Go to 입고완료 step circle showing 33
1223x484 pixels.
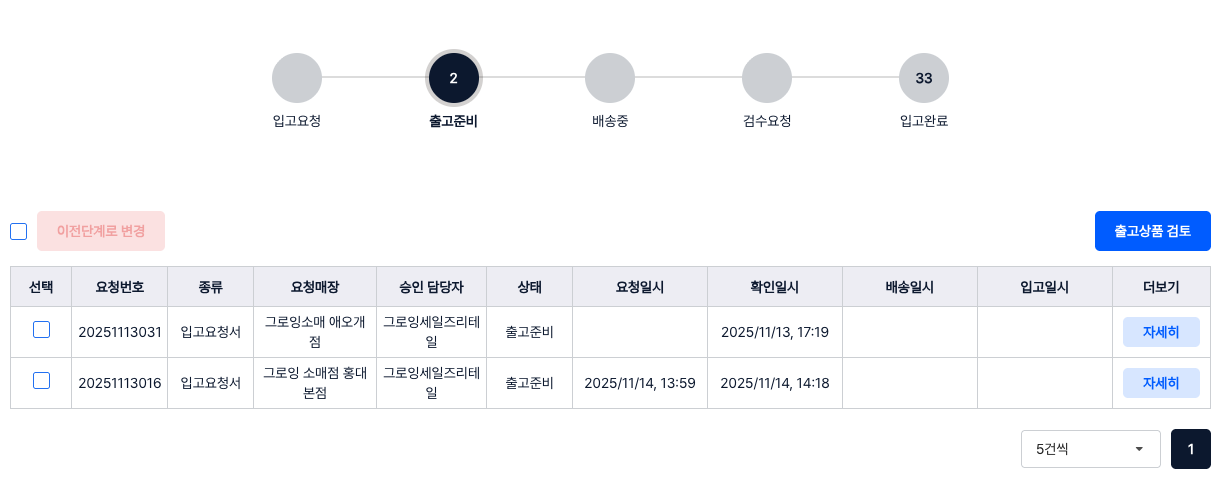click(924, 78)
